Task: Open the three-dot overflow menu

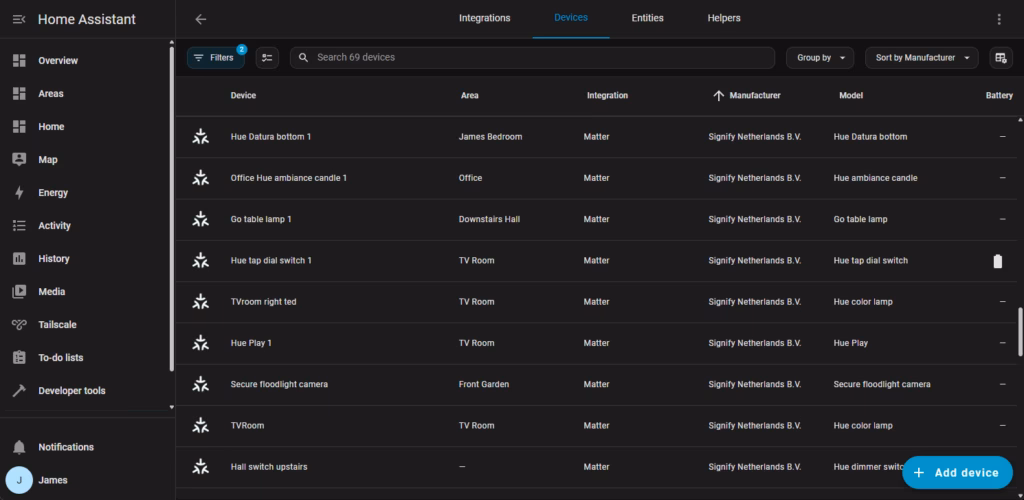Action: click(998, 19)
